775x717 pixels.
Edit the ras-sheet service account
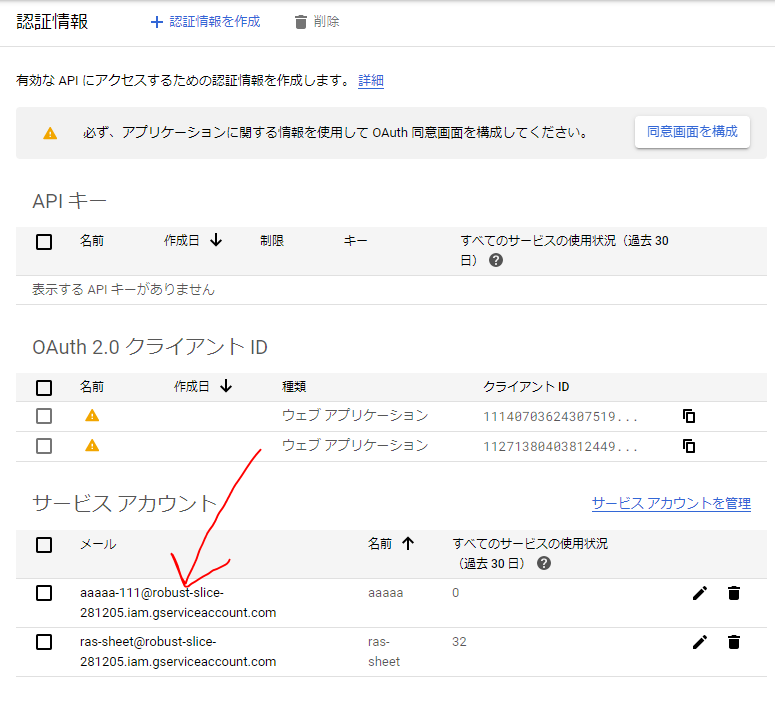(700, 642)
